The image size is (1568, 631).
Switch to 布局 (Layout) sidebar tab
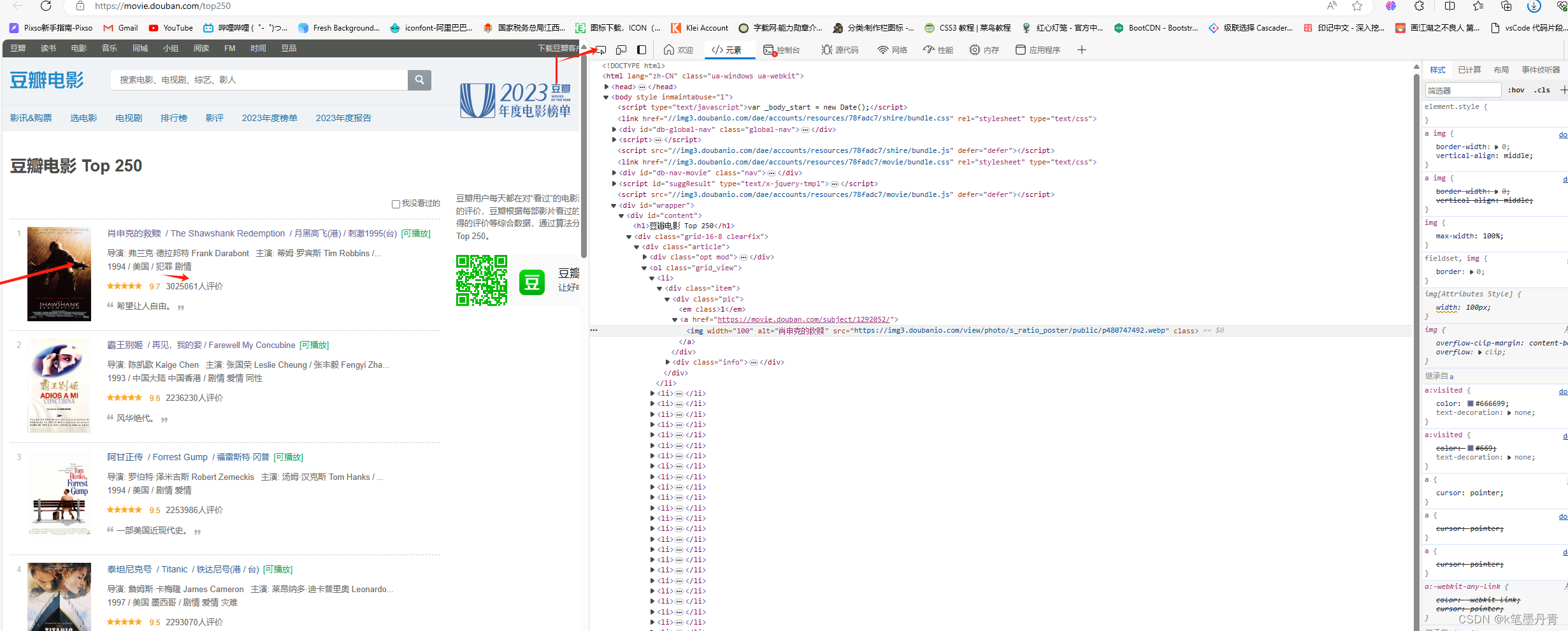(x=1501, y=70)
